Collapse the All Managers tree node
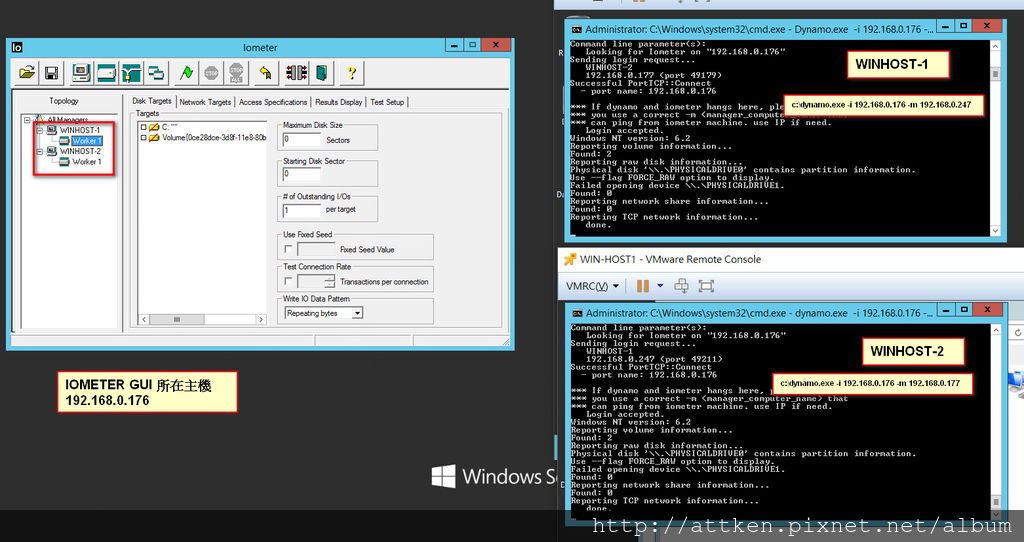This screenshot has width=1024, height=542. [27, 120]
